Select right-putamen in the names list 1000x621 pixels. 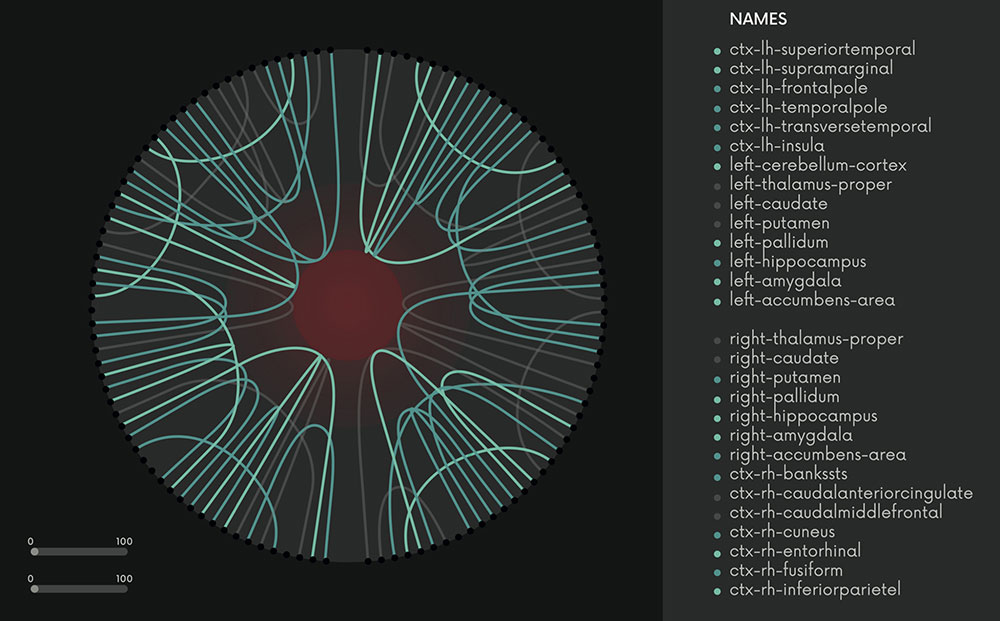click(x=785, y=378)
